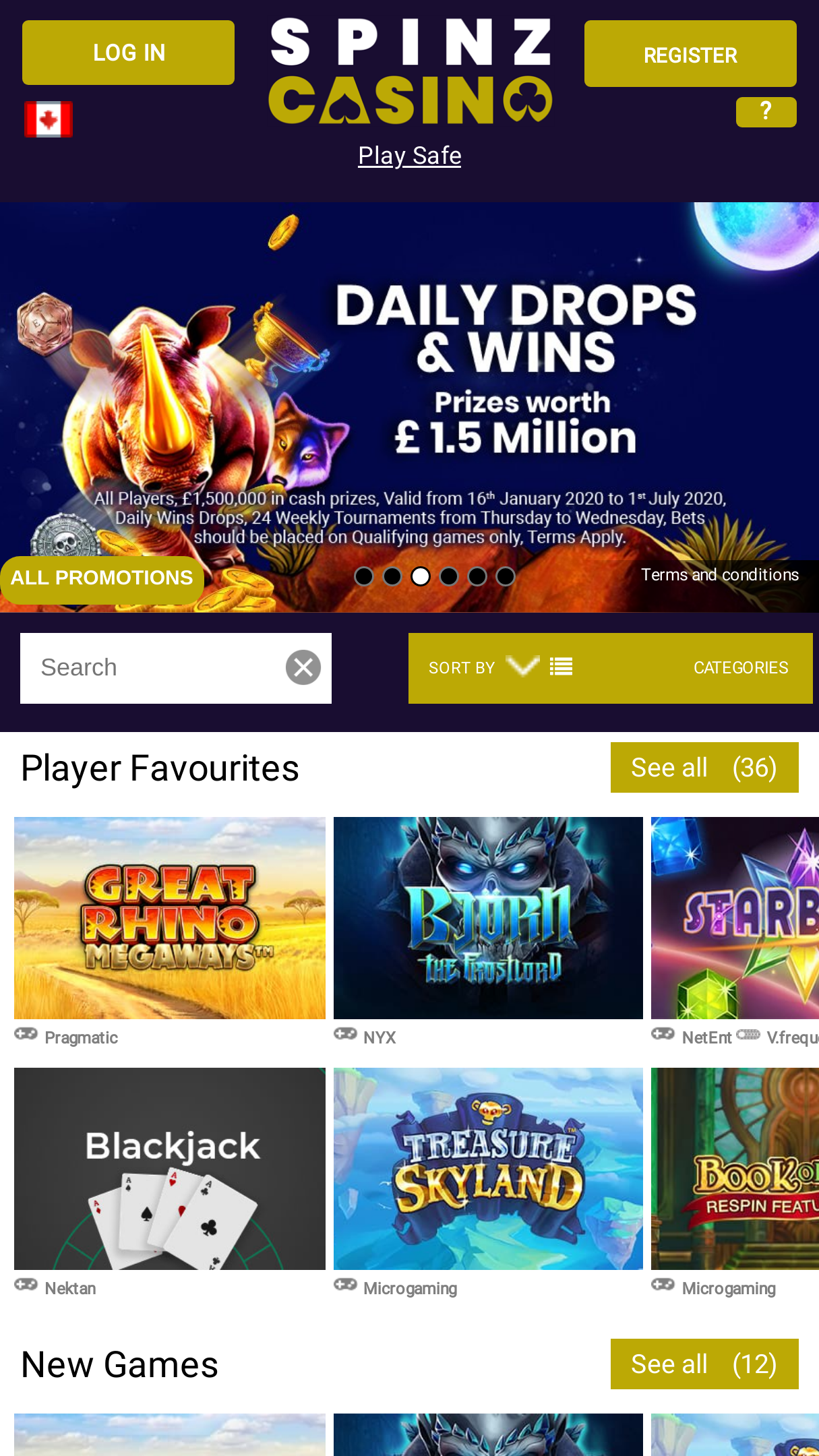This screenshot has width=819, height=1456.
Task: See all 36 Player Favourites
Action: pos(704,768)
